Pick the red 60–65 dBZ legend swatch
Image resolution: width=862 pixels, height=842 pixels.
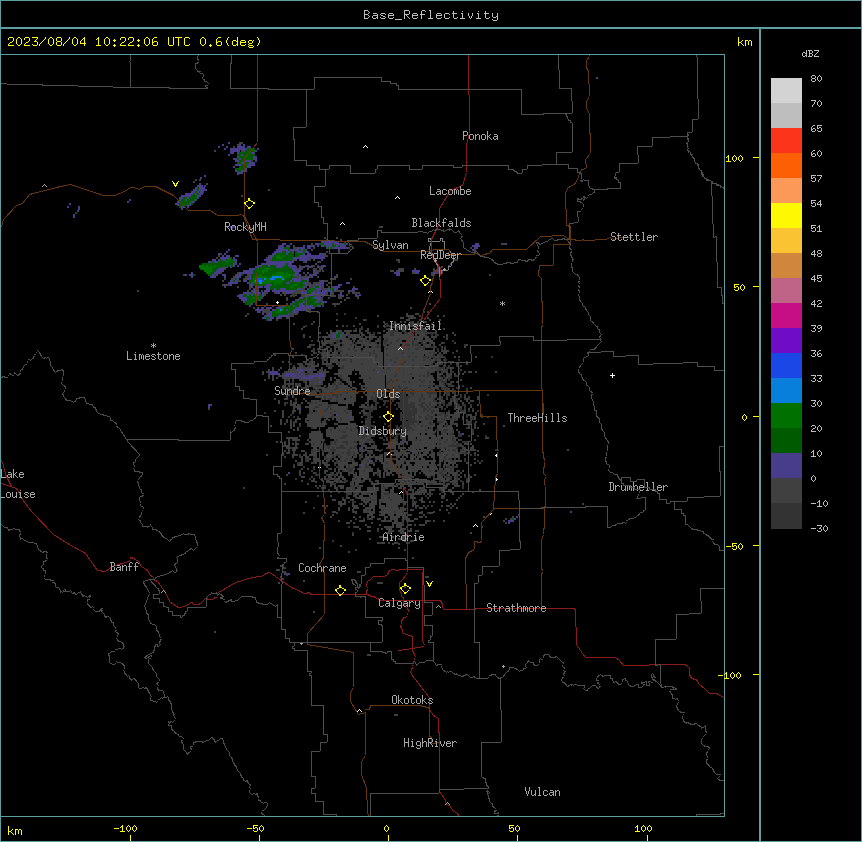pos(786,140)
